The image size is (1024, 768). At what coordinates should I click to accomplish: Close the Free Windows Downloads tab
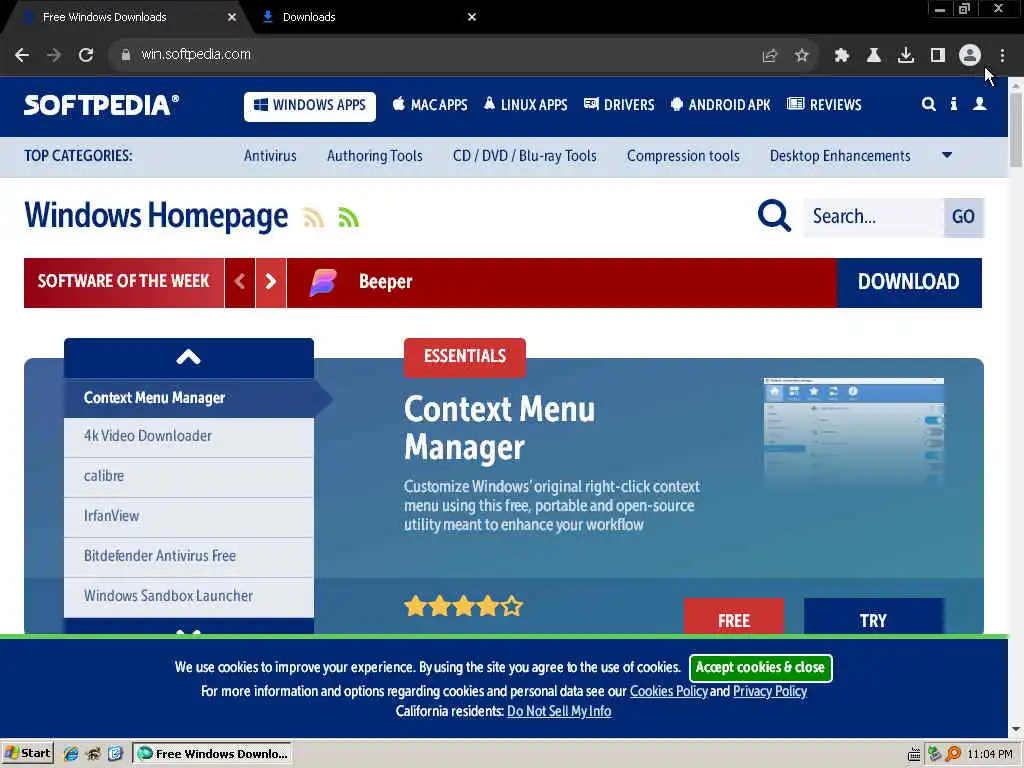pos(232,17)
